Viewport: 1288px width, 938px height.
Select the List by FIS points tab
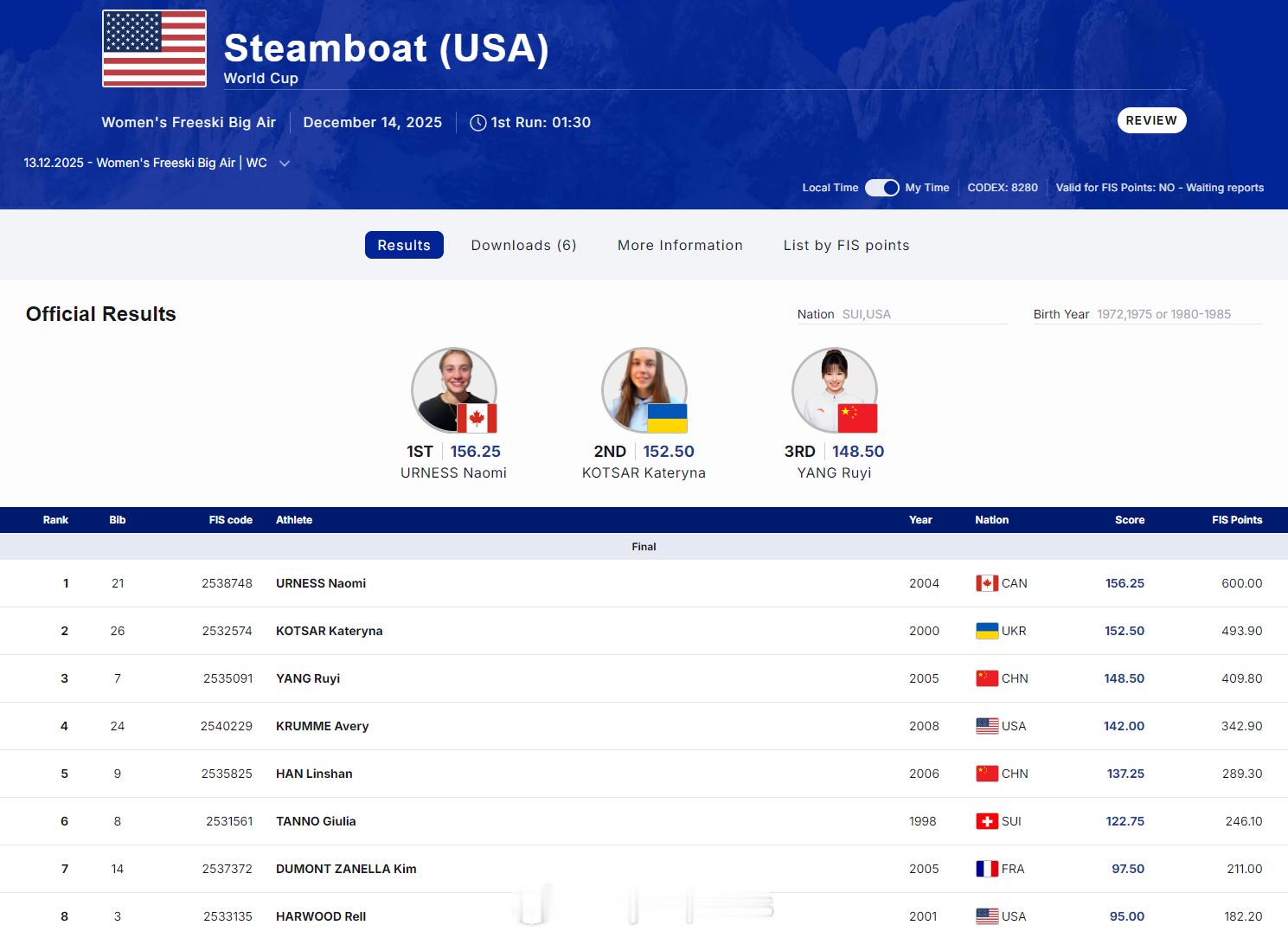tap(846, 245)
